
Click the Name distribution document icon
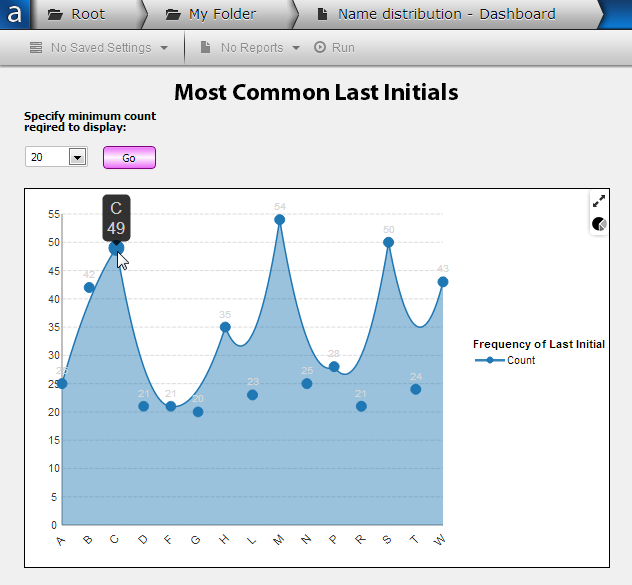[322, 15]
